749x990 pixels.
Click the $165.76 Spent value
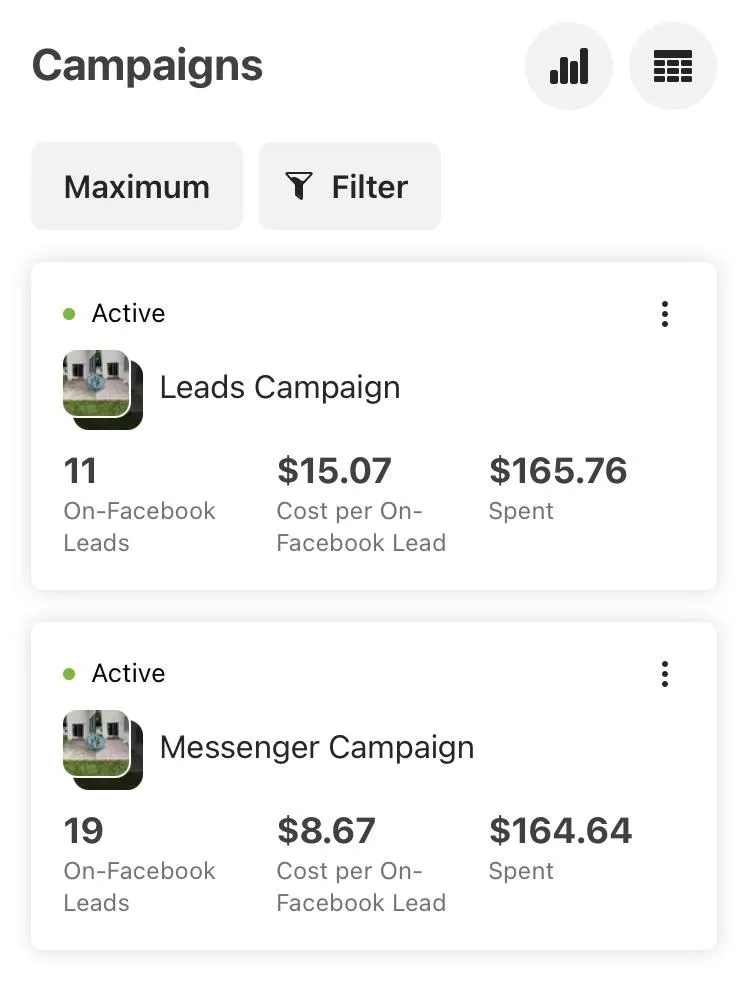(558, 471)
